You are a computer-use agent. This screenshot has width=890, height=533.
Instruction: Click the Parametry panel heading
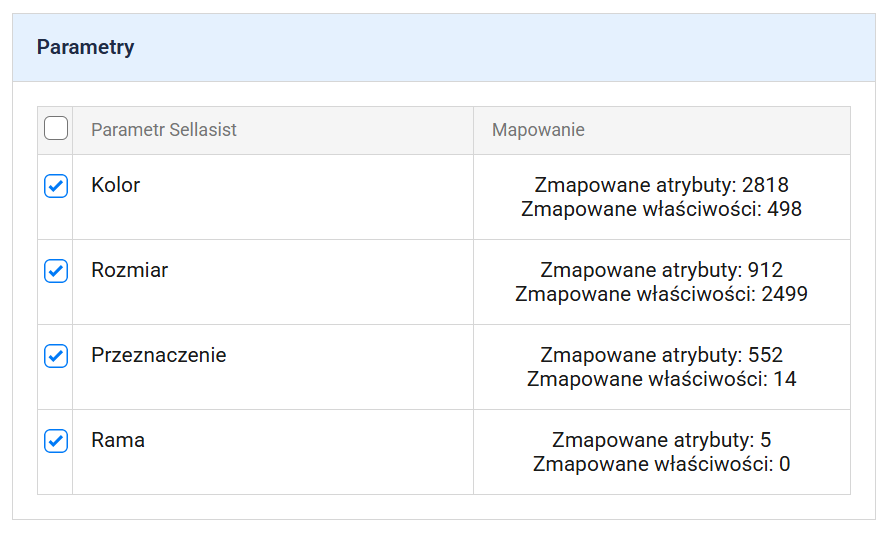coord(86,47)
